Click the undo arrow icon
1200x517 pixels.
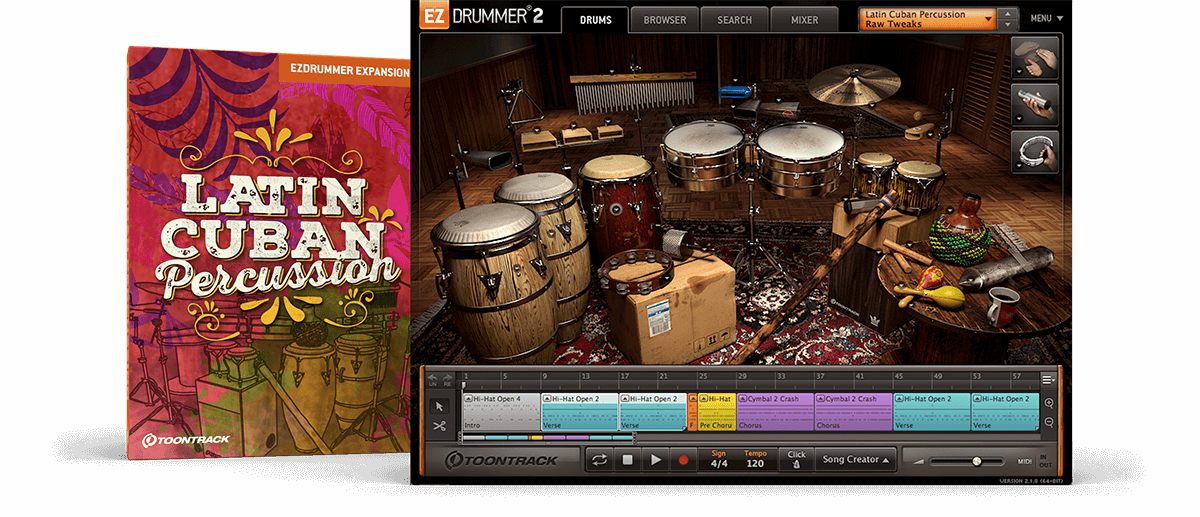pyautogui.click(x=433, y=380)
